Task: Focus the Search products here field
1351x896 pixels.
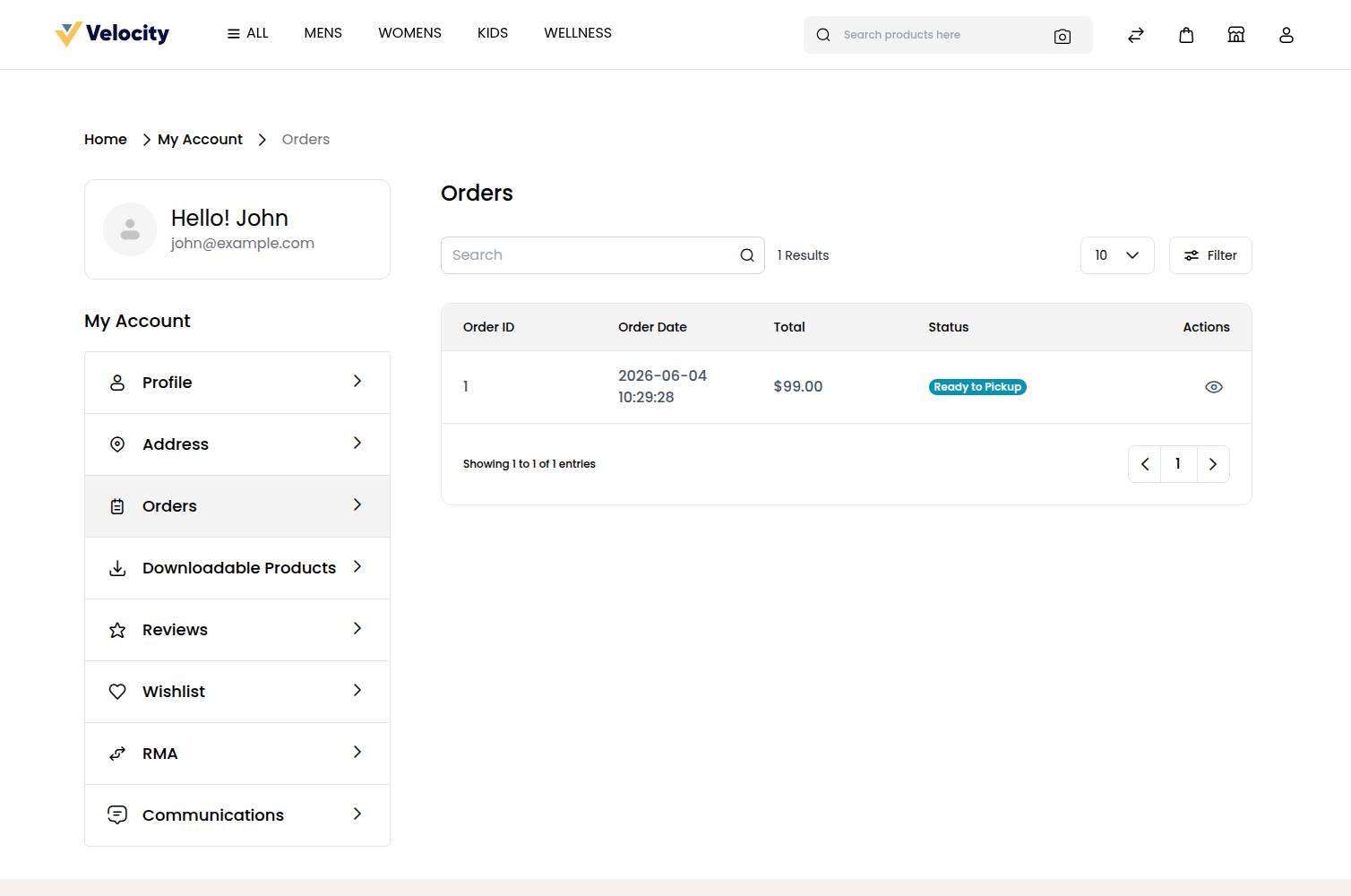Action: tap(948, 35)
